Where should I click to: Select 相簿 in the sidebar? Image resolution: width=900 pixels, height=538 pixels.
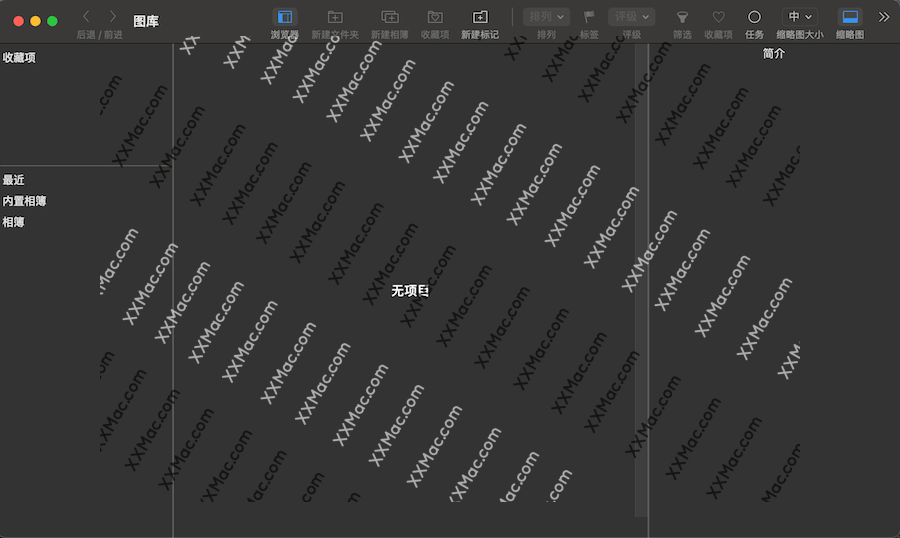(x=13, y=222)
